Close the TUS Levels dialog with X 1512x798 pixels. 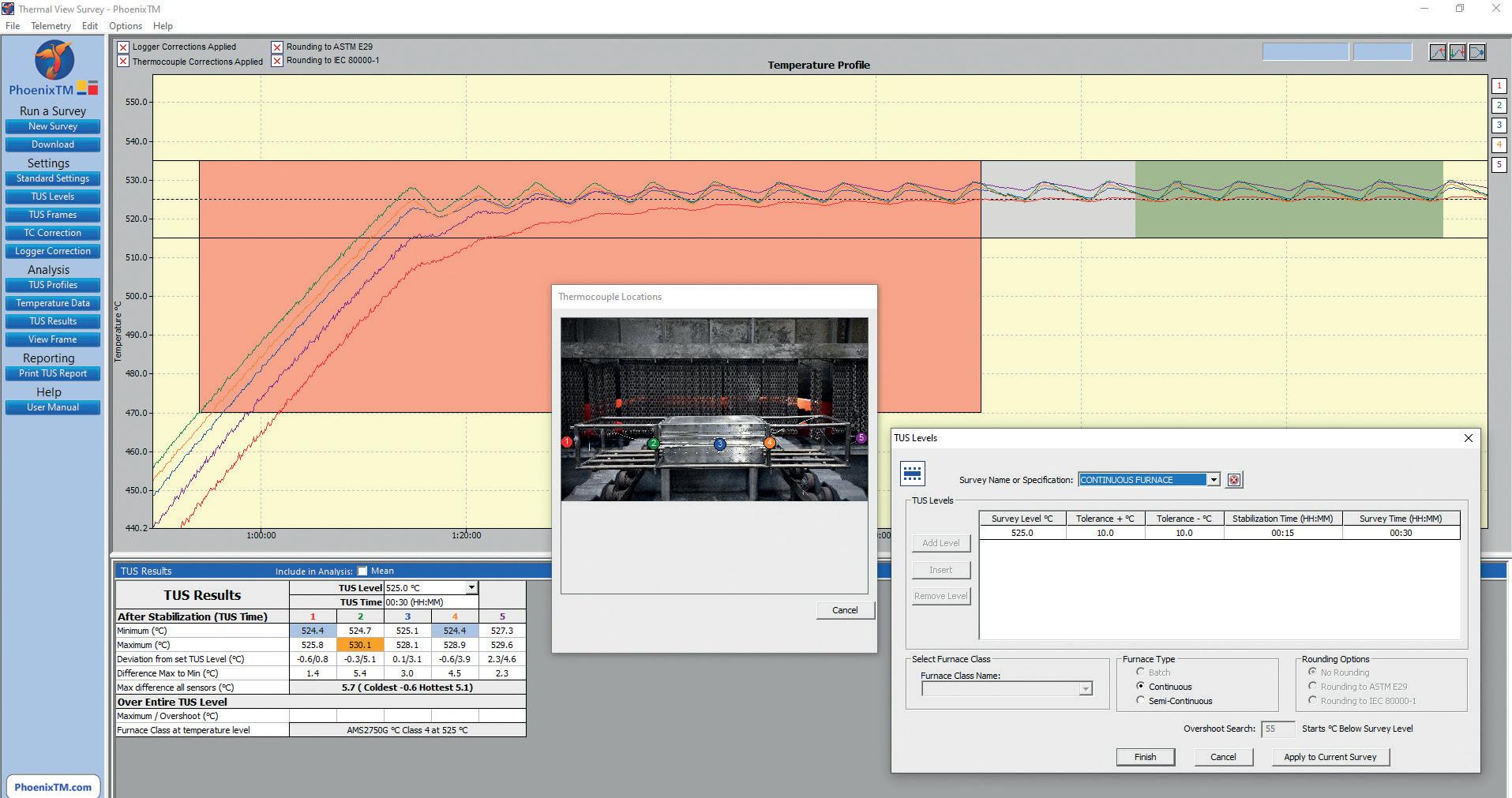click(1469, 438)
